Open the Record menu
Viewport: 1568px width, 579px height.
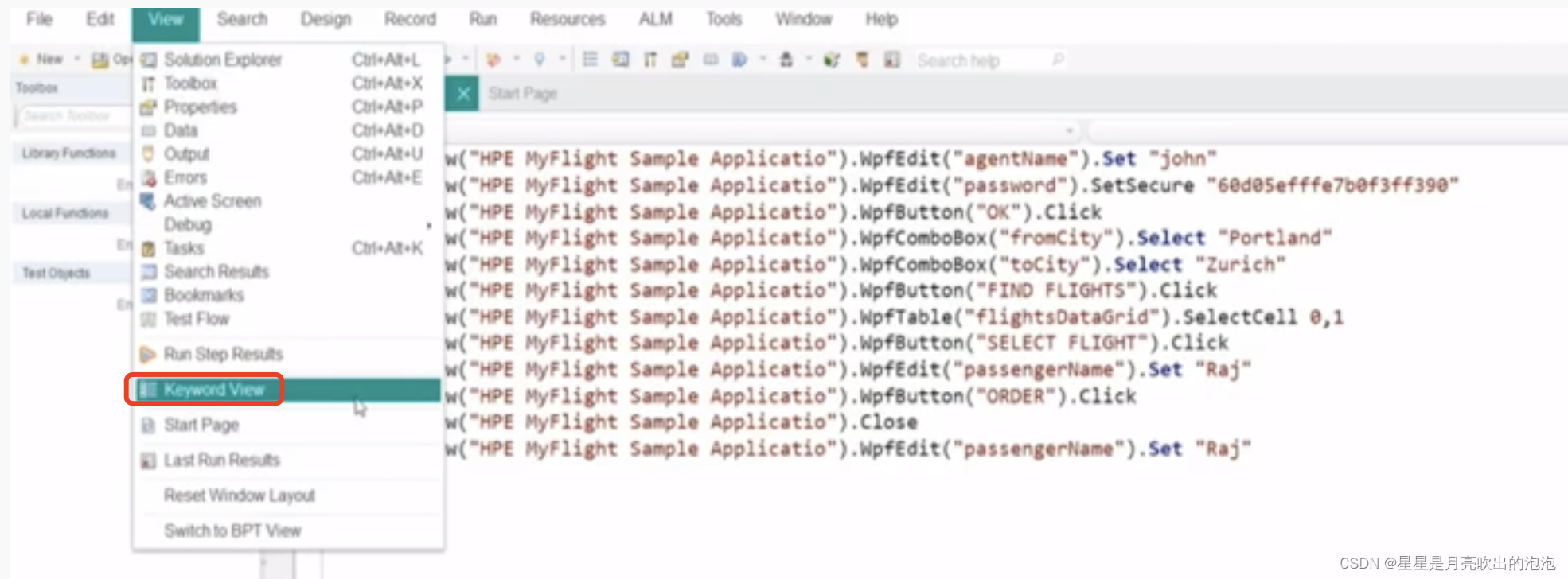coord(410,19)
